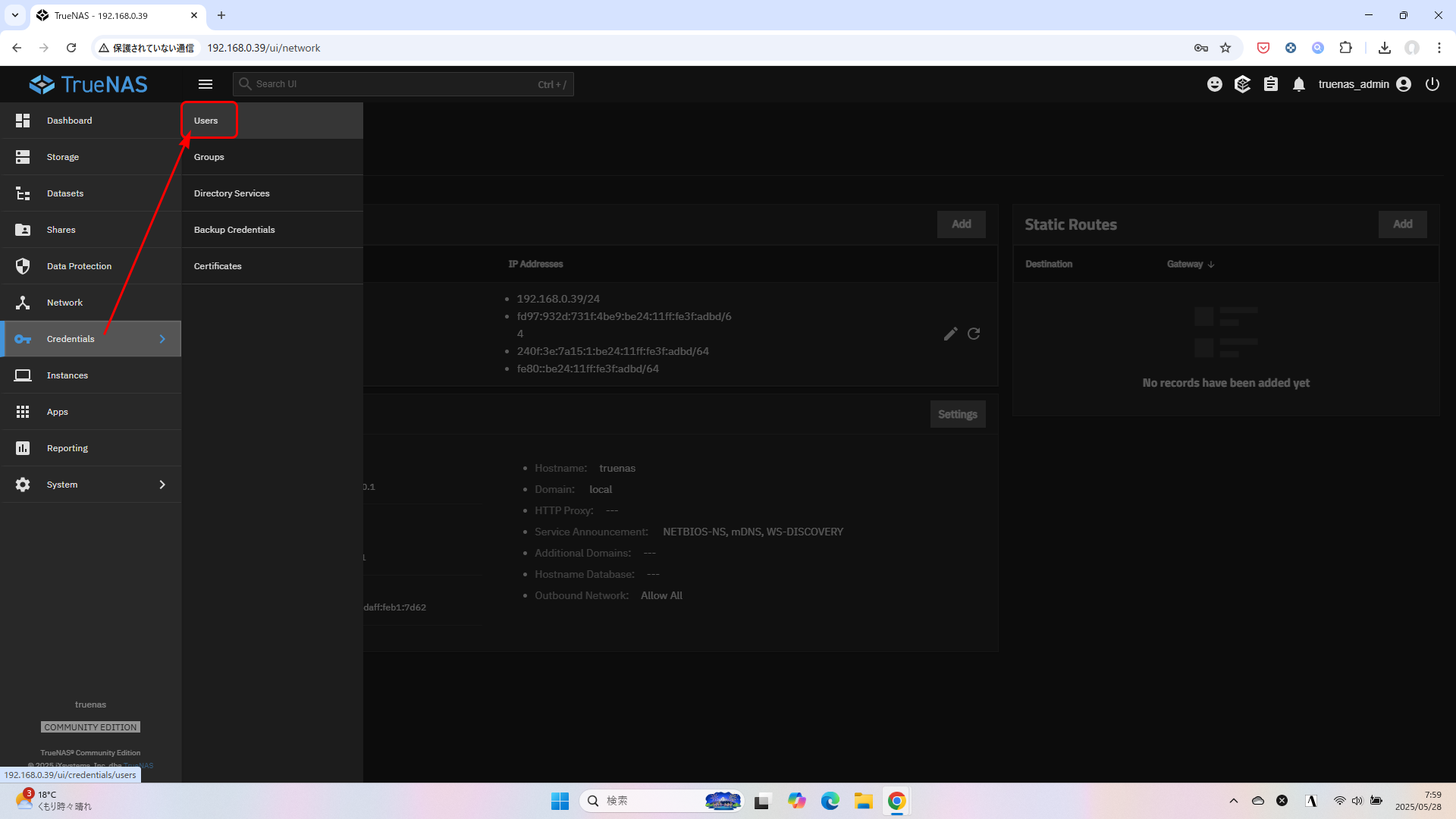The width and height of the screenshot is (1456, 819).
Task: Open TrueCommand status icon
Action: coord(1242,84)
